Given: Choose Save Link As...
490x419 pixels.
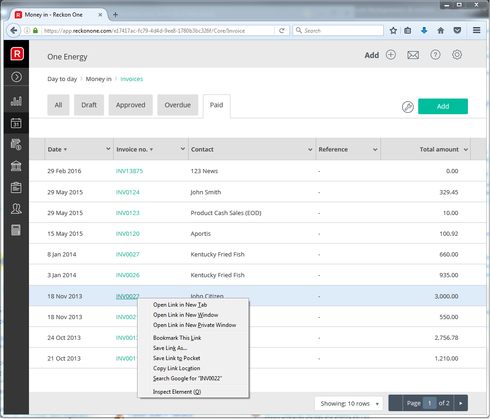Looking at the screenshot, I should click(193, 348).
